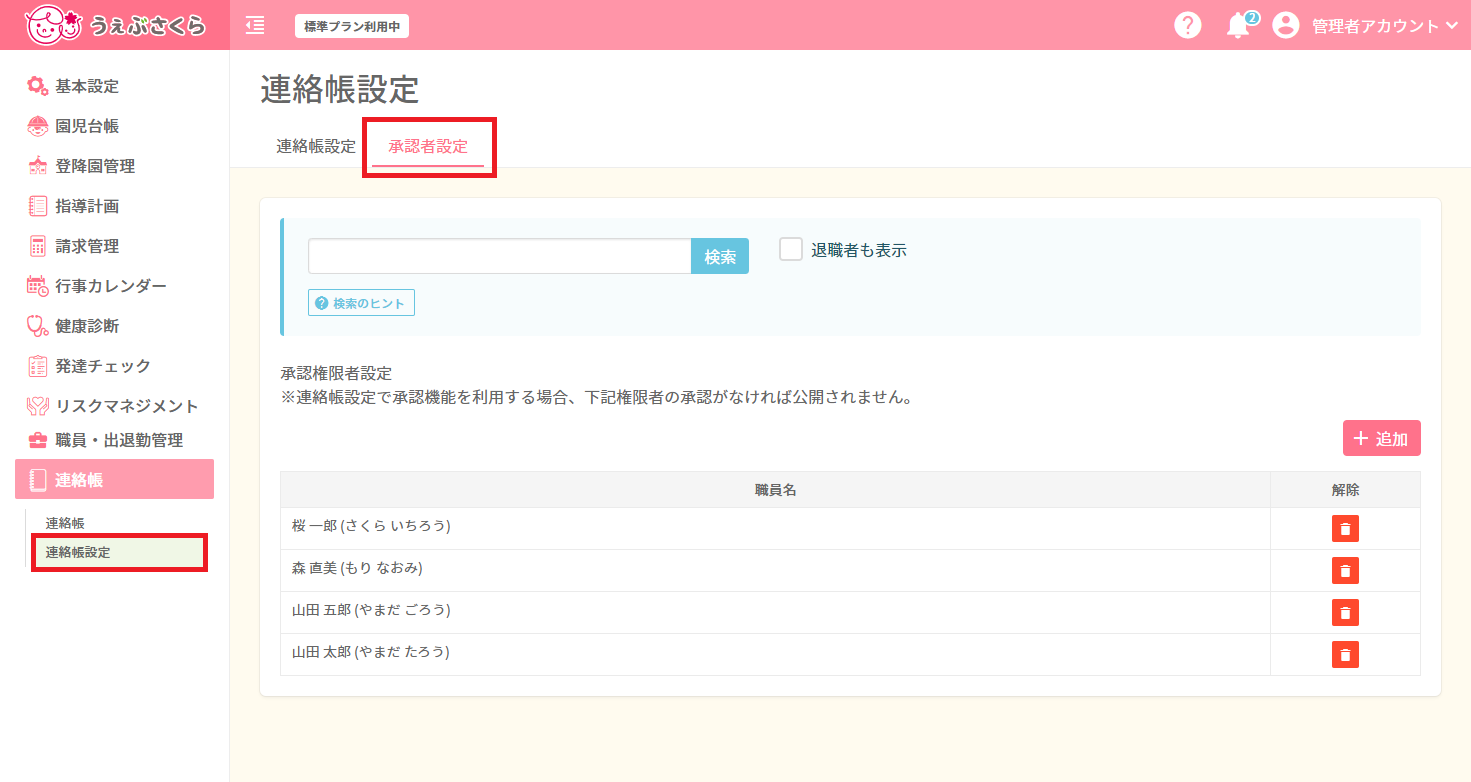The height and width of the screenshot is (782, 1471).
Task: Select row 山田 五郎 (やまだ ごろう)
Action: coord(850,613)
